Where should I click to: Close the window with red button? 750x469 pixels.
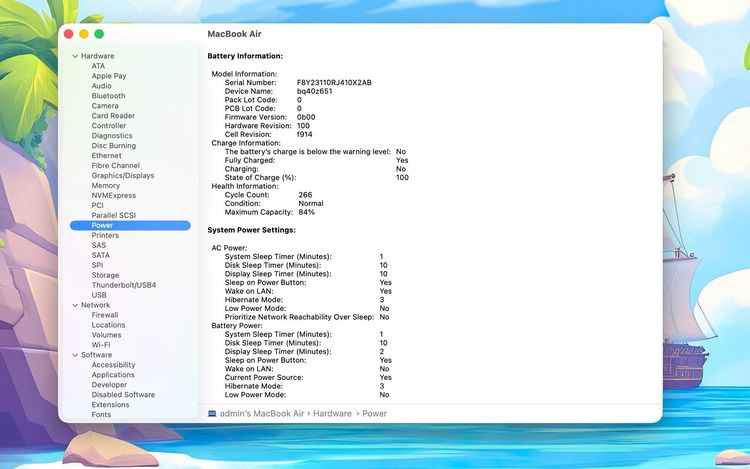68,34
